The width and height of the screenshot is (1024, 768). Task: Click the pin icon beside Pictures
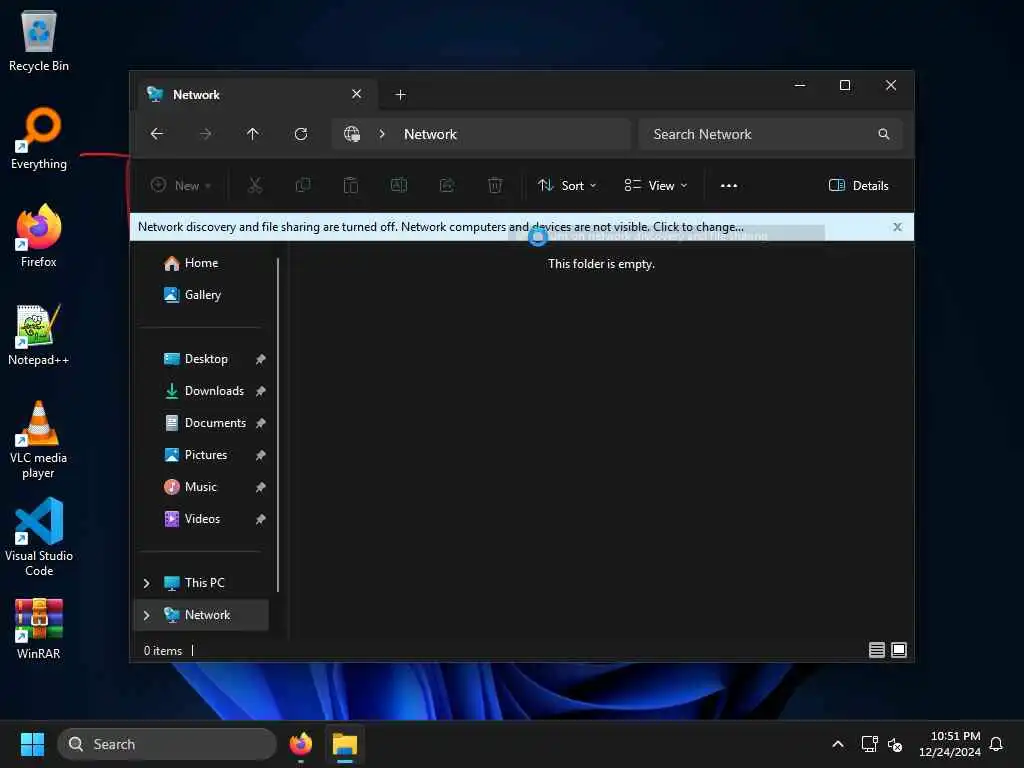(261, 455)
